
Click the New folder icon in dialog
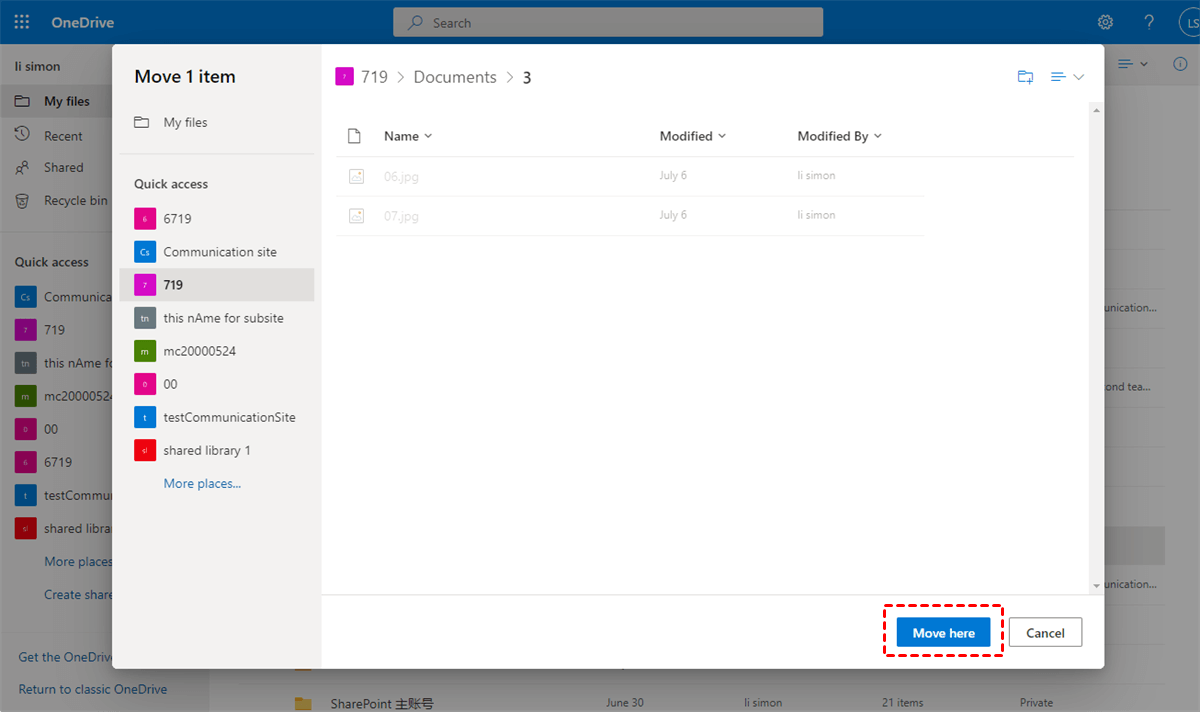click(x=1025, y=77)
